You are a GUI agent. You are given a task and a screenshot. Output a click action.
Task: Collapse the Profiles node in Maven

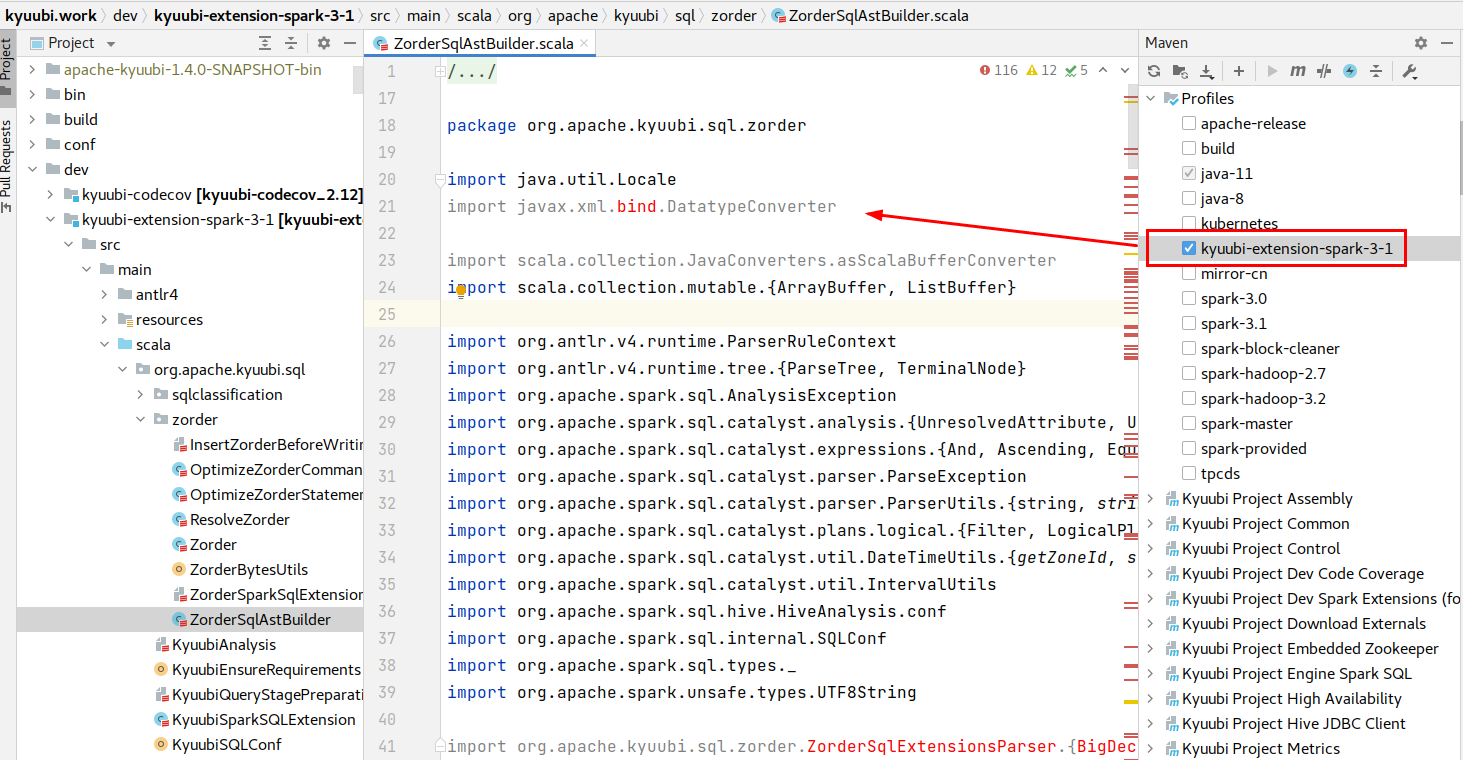click(1151, 98)
